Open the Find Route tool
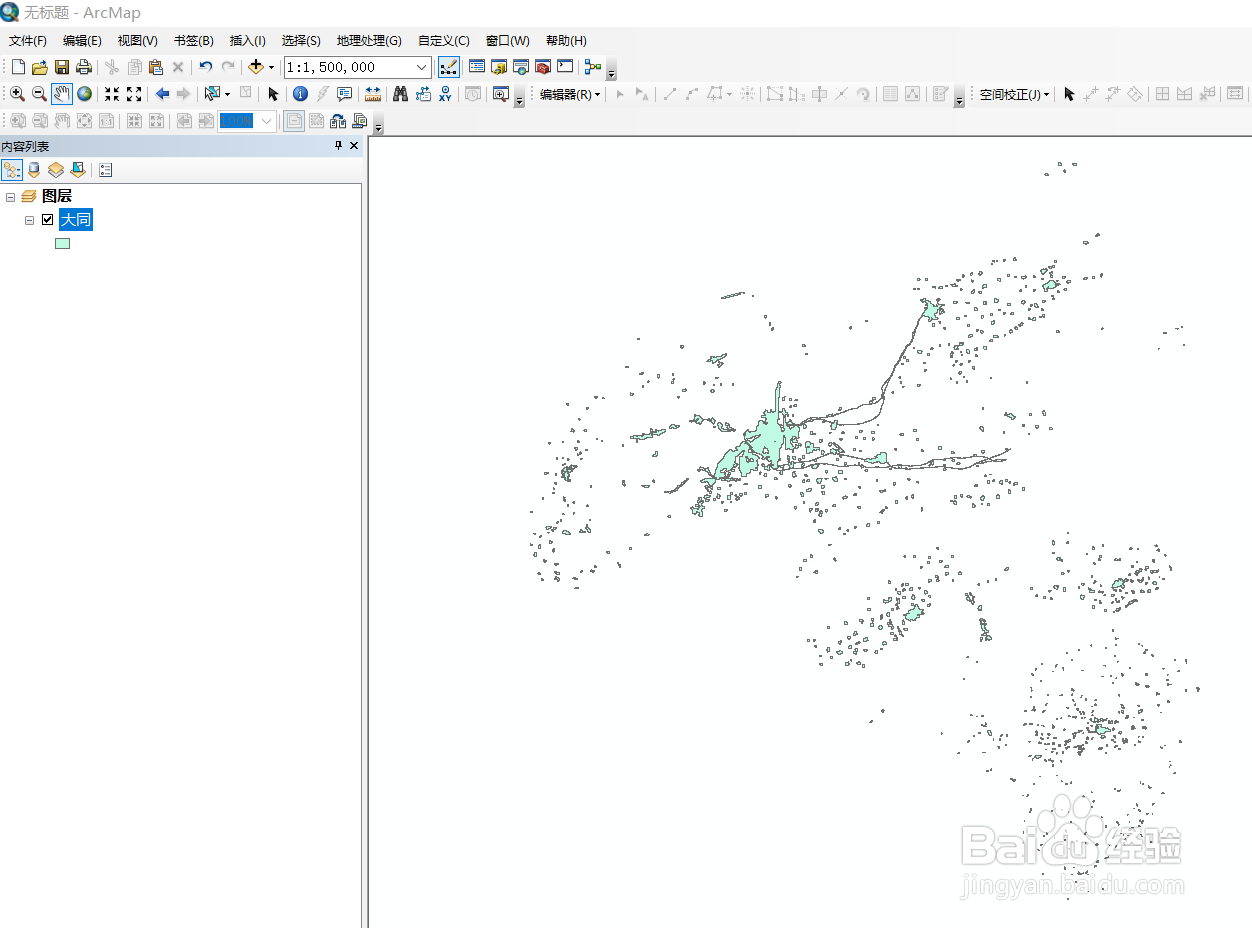 point(422,94)
